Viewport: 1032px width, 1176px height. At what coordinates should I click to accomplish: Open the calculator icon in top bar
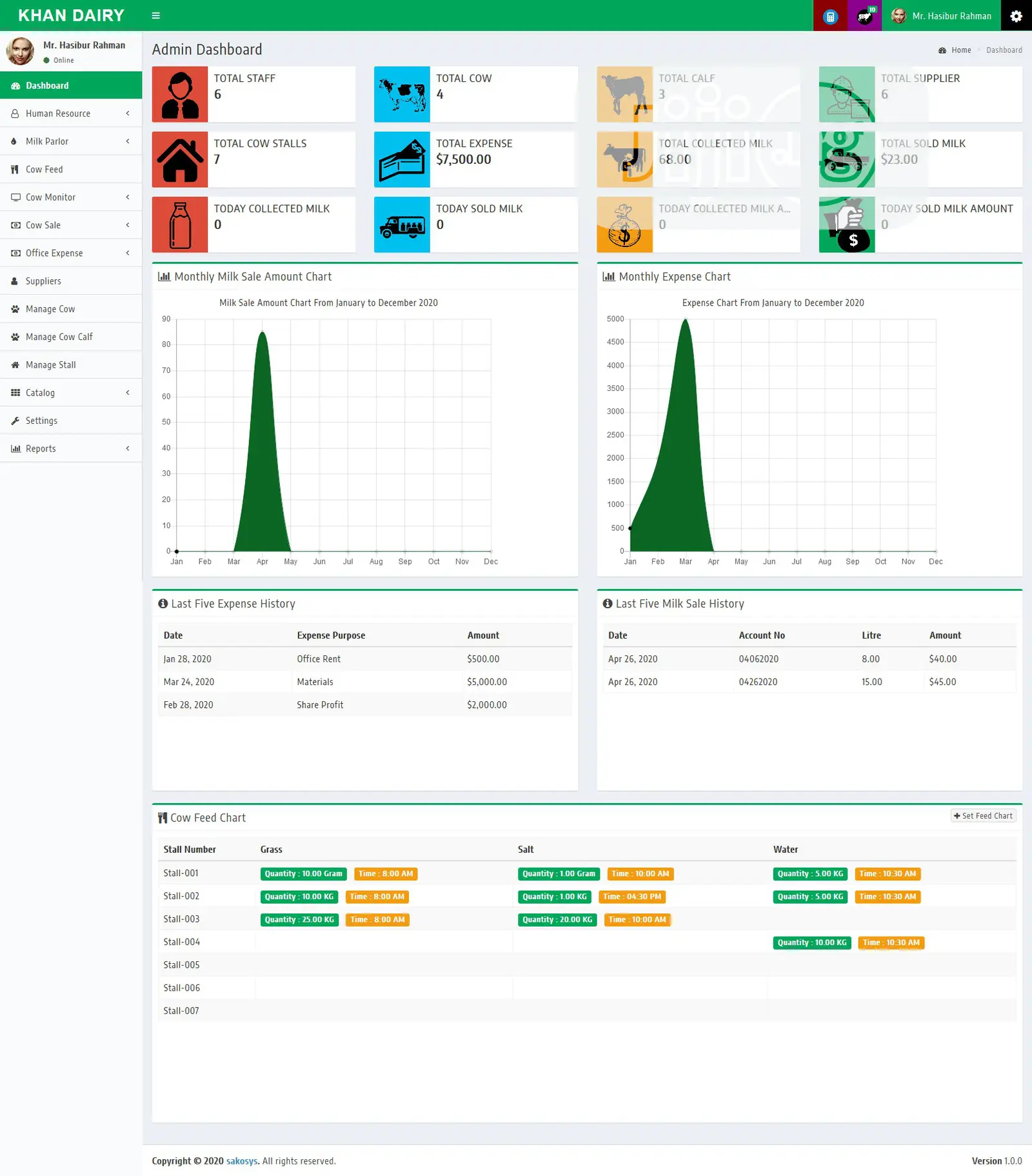830,16
